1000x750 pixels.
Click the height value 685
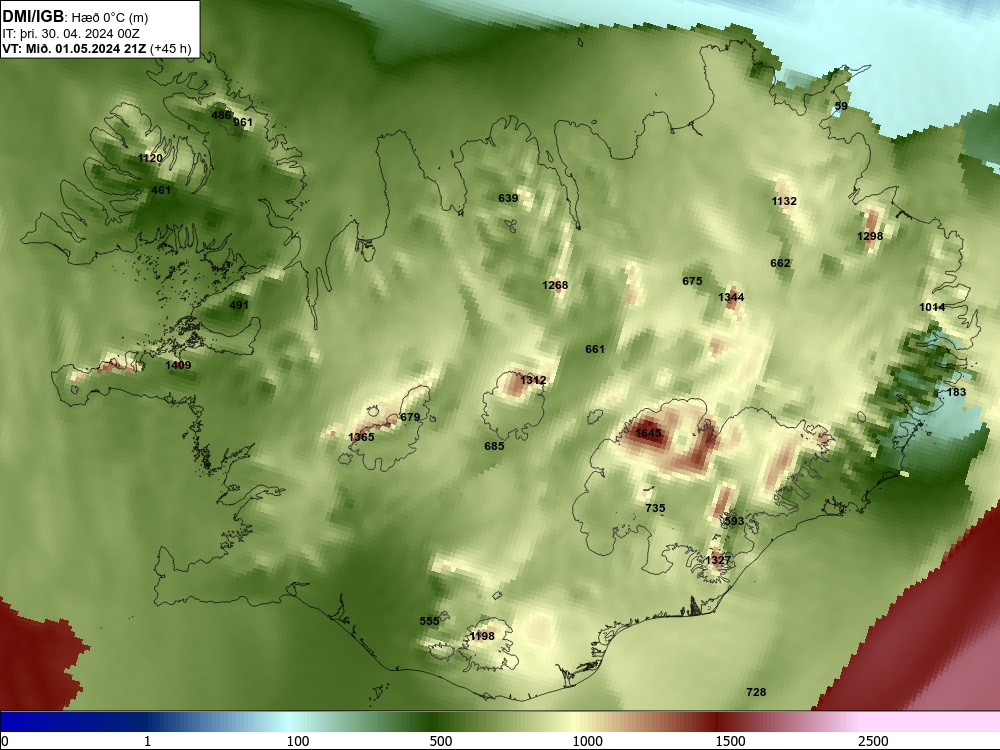(x=494, y=446)
